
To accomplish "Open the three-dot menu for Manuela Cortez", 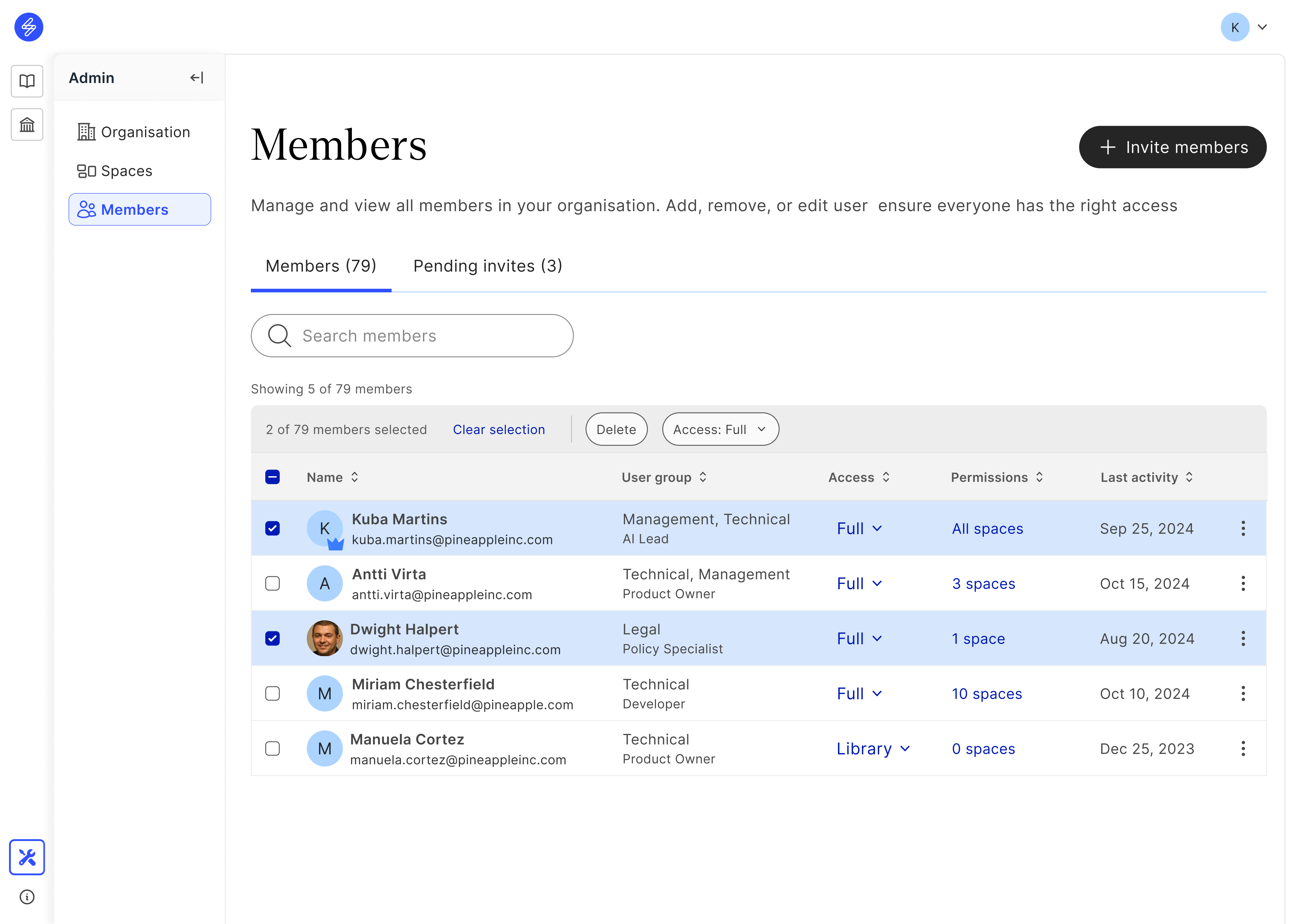I will coord(1243,749).
